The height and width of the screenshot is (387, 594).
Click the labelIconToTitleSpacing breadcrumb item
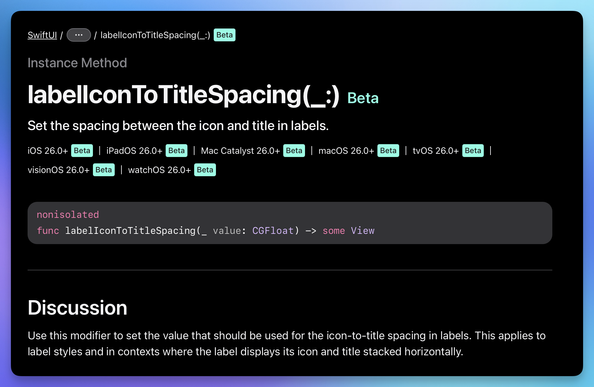click(x=155, y=35)
